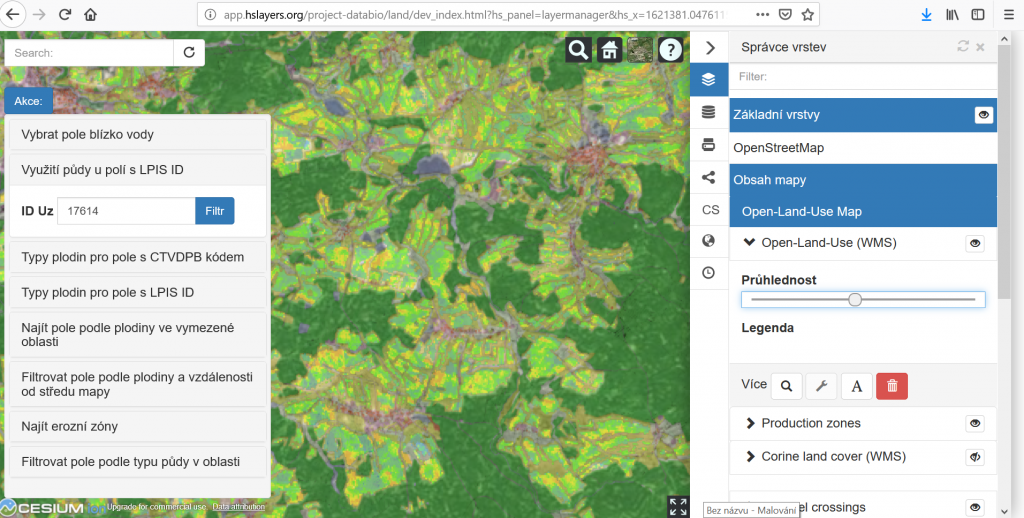1024x518 pixels.
Task: Reset map view with home icon
Action: coord(609,49)
